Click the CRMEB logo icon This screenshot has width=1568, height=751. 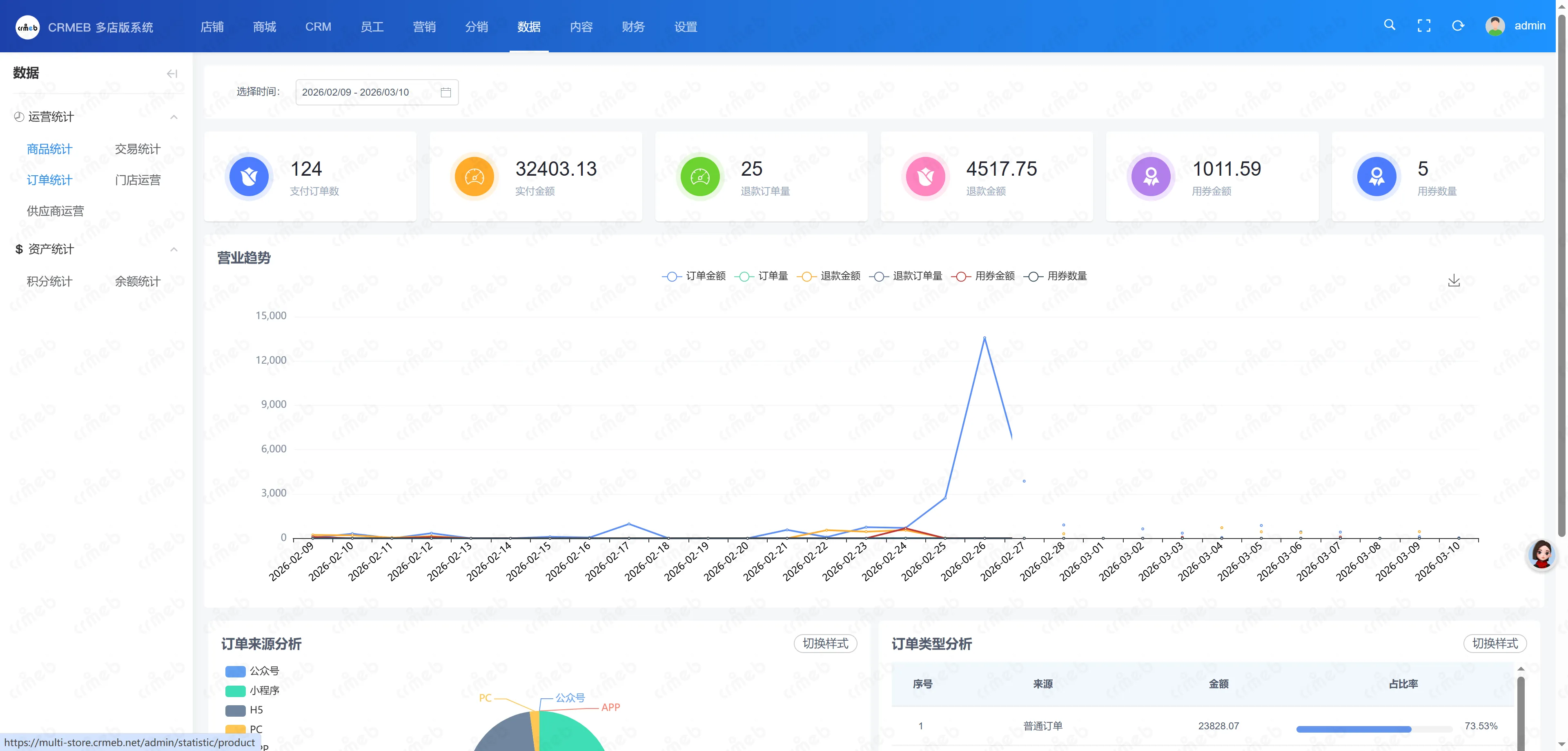27,27
